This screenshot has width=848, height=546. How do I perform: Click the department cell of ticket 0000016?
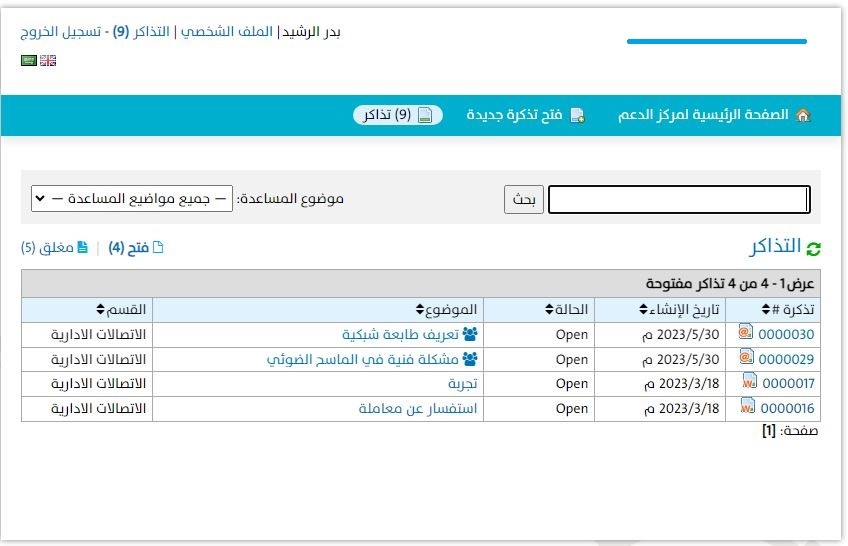(87, 409)
